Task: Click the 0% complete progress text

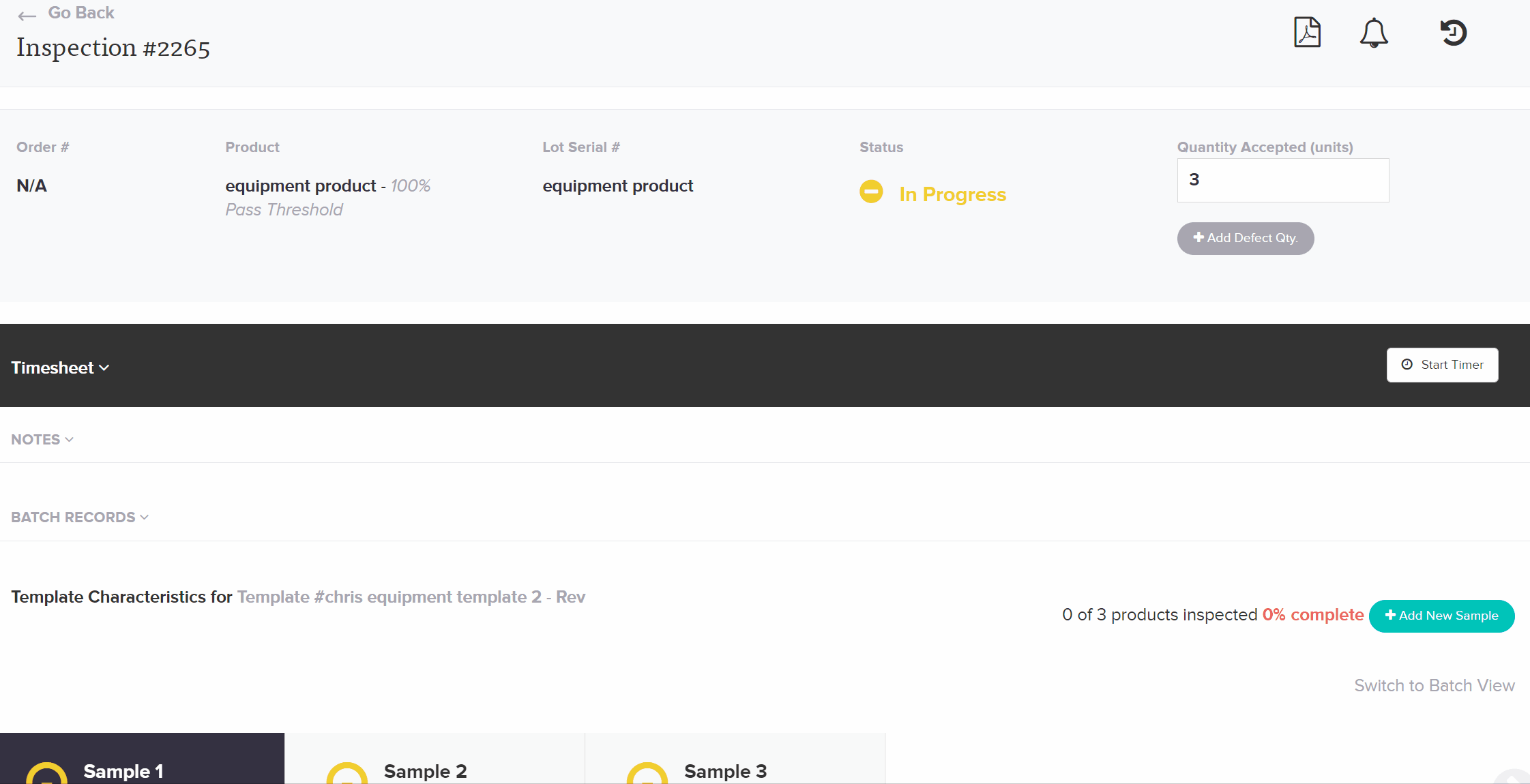Action: click(1312, 614)
